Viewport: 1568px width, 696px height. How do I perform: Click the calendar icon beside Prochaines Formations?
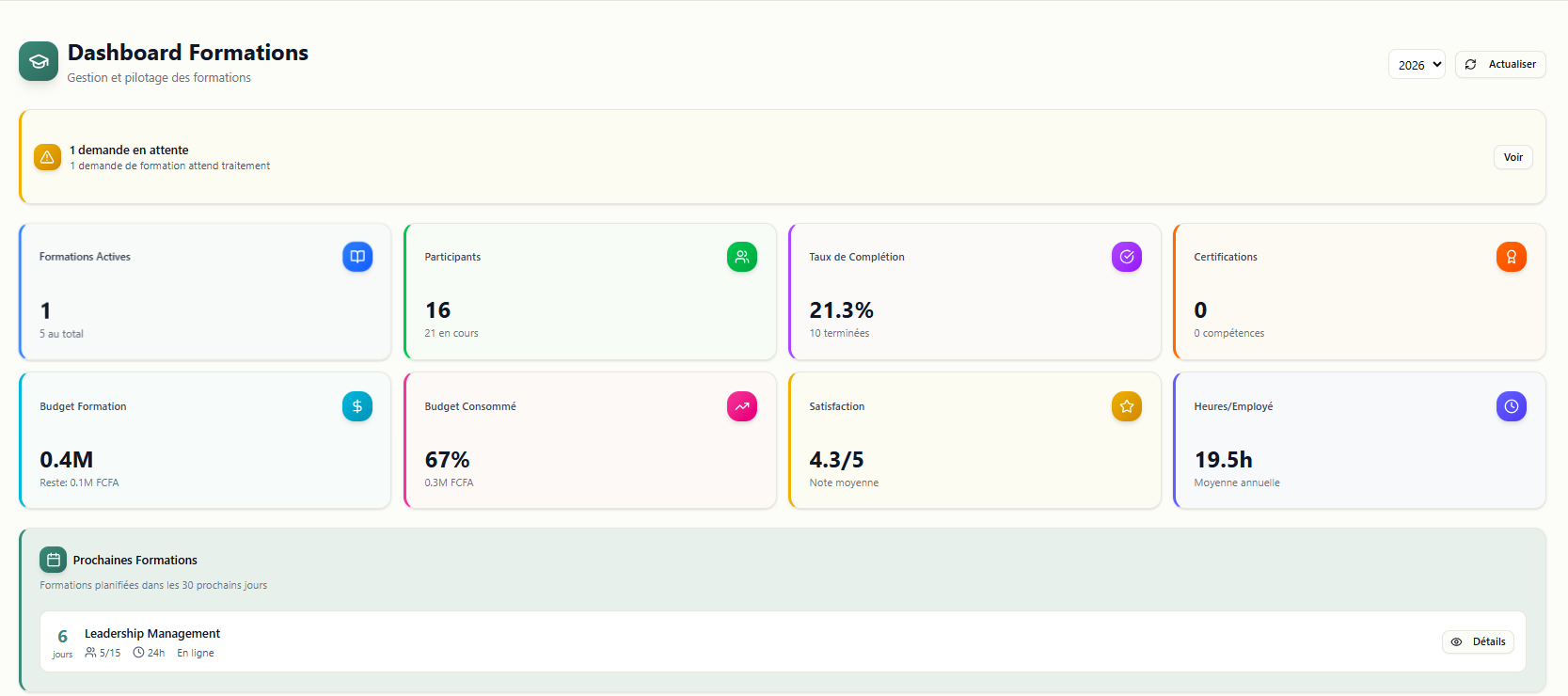54,560
